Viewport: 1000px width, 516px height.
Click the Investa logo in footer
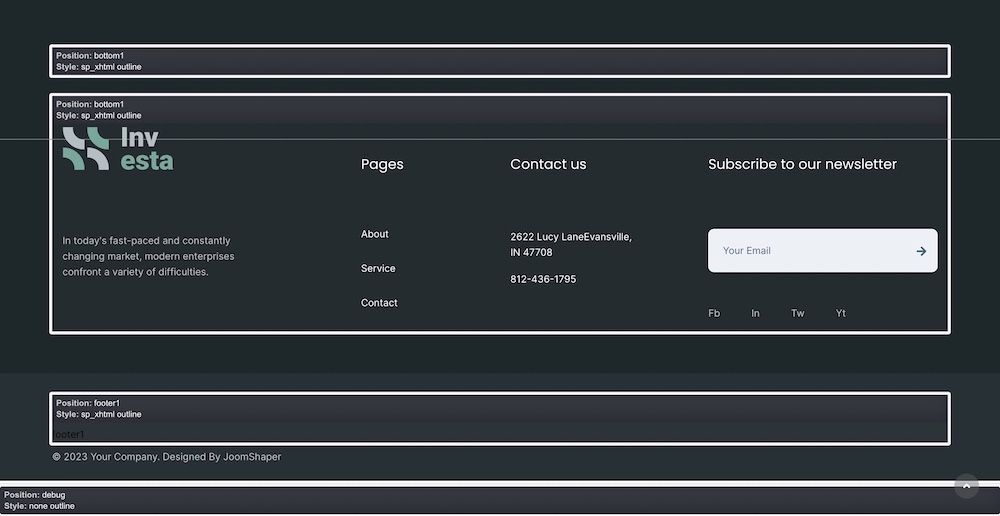[117, 149]
